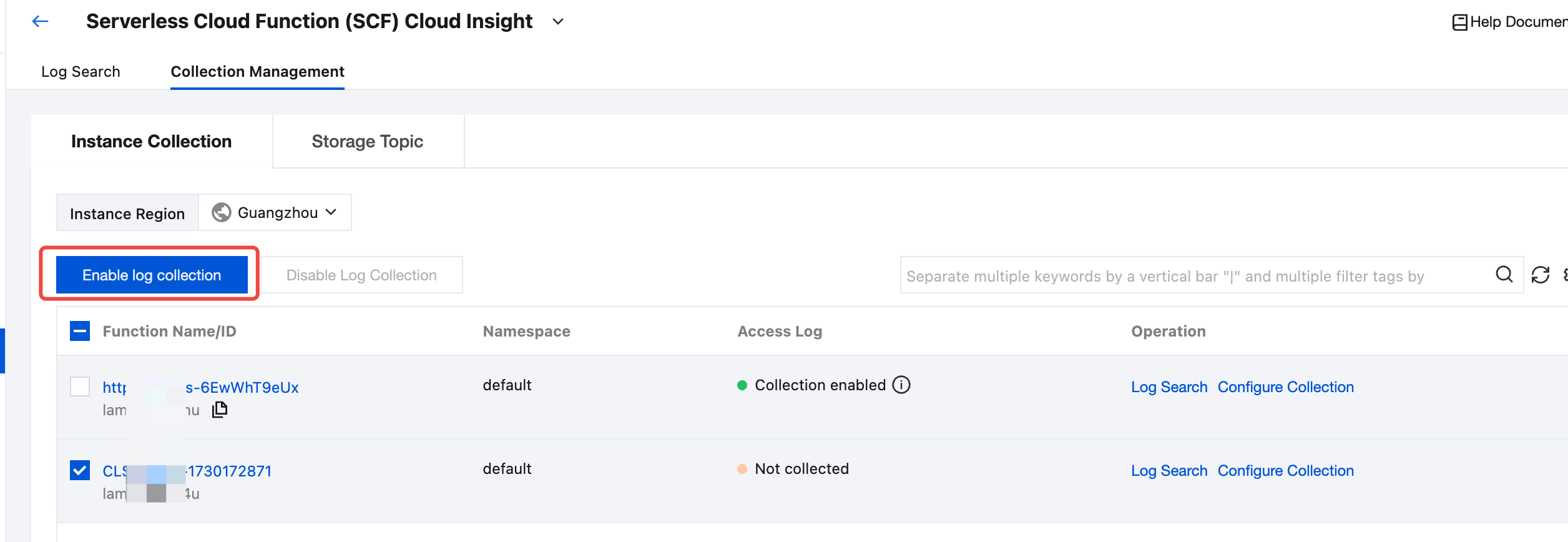Open Configure Collection for Not collected function
The height and width of the screenshot is (542, 1568).
tap(1285, 471)
